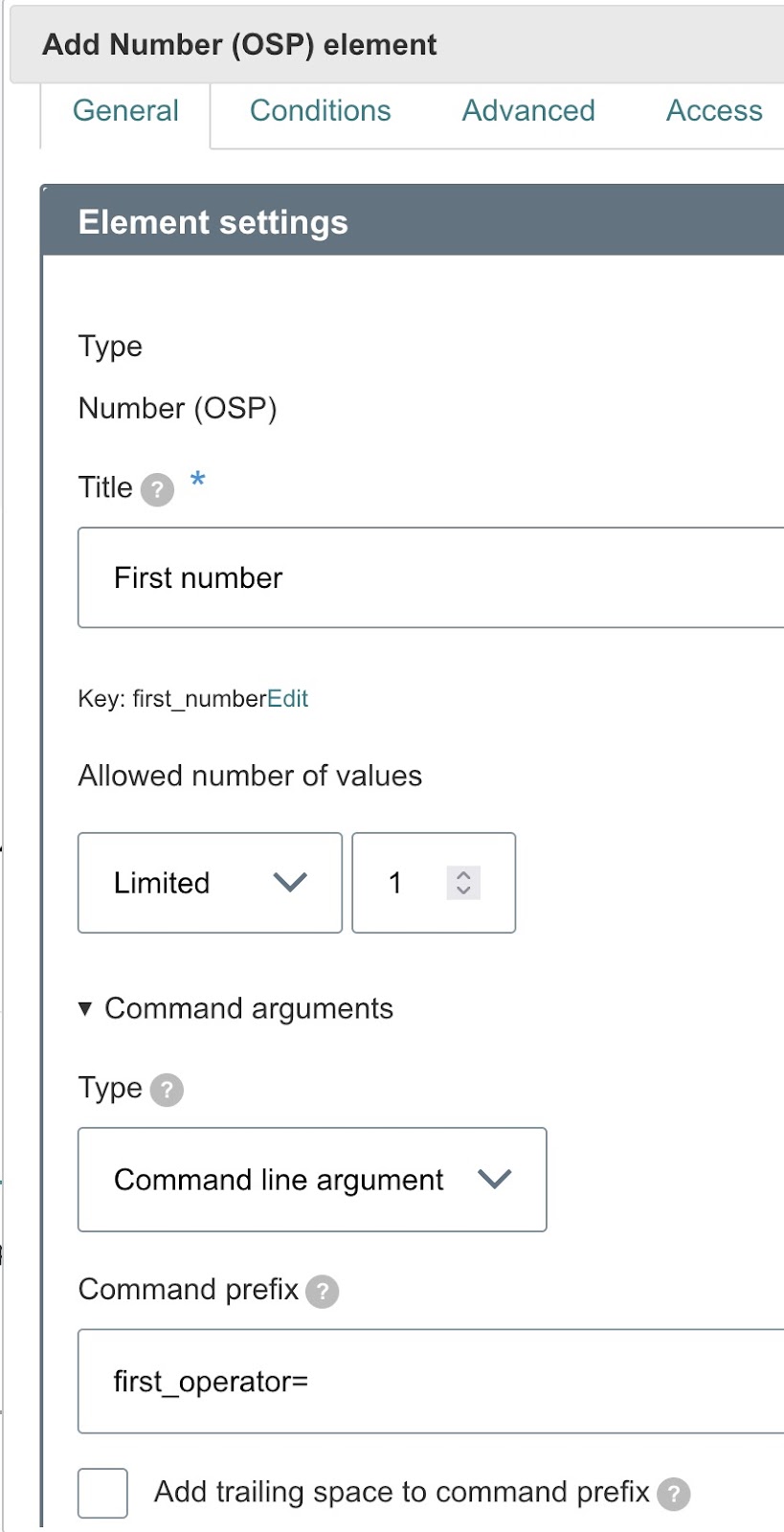Viewport: 784px width, 1532px height.
Task: Decrease allowed values with the down arrow
Action: 463,890
